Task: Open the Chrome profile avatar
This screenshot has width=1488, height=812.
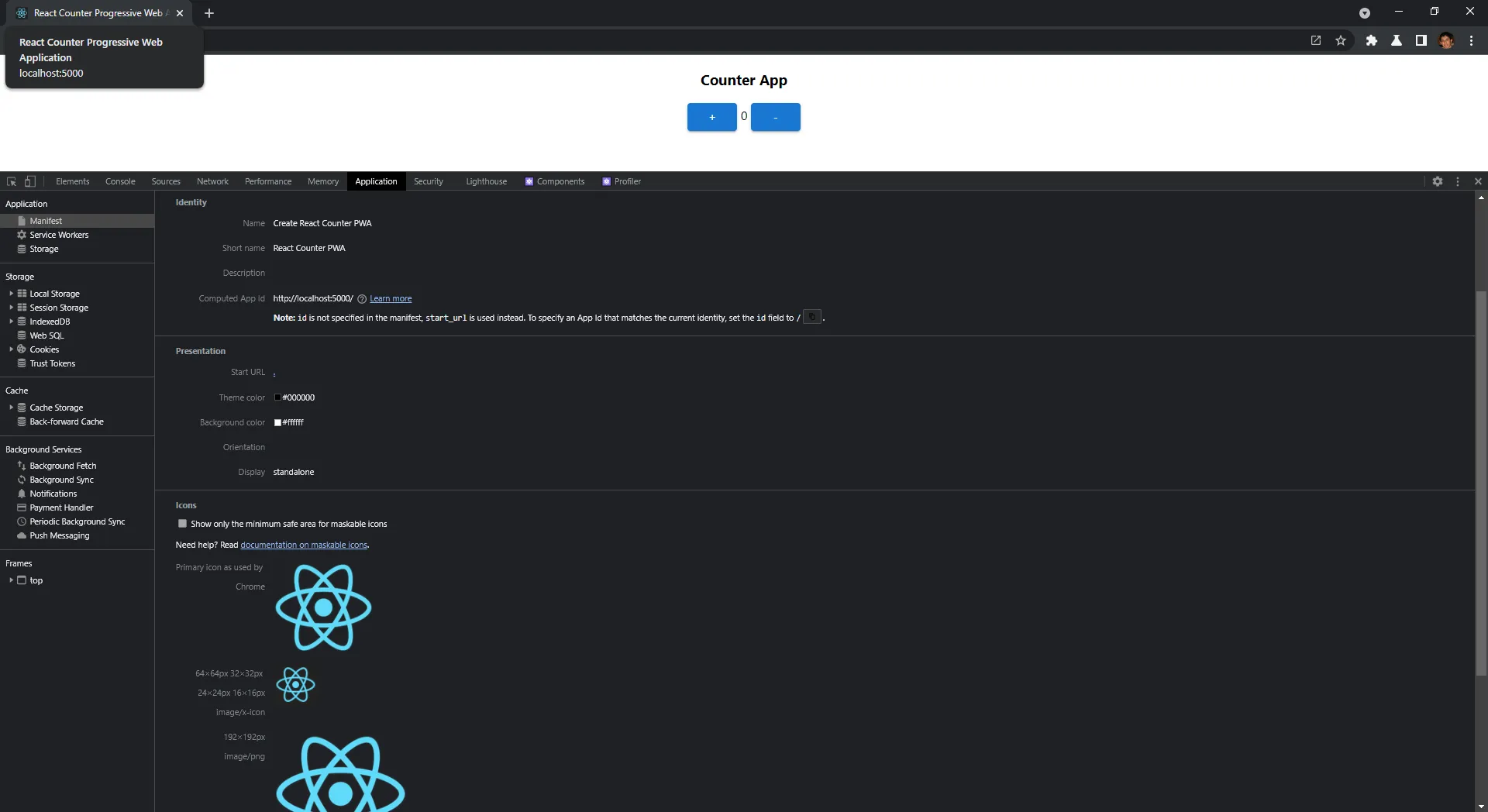Action: [x=1446, y=40]
